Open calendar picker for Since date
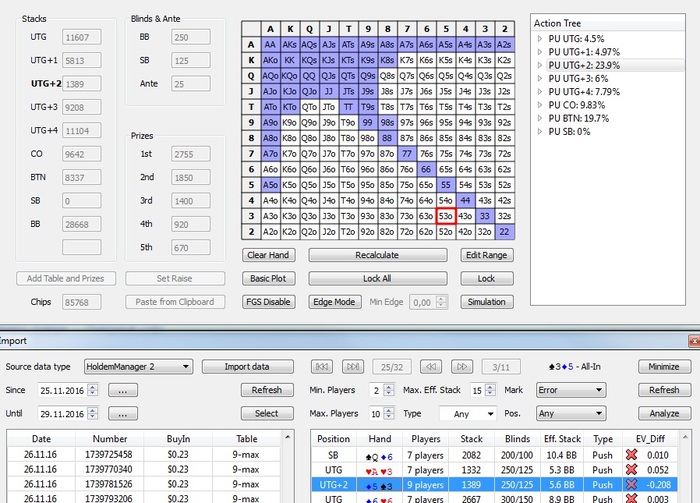This screenshot has width=700, height=503. click(123, 390)
